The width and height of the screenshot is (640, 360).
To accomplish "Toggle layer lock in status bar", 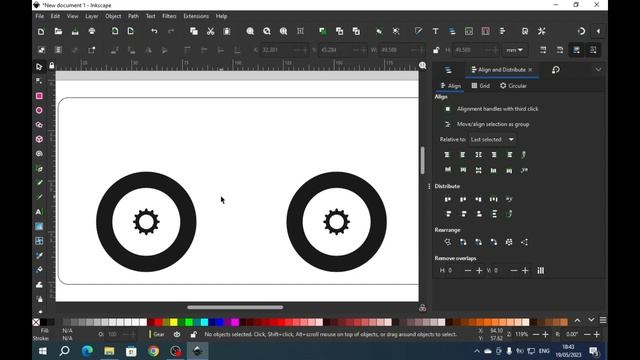I will [193, 334].
